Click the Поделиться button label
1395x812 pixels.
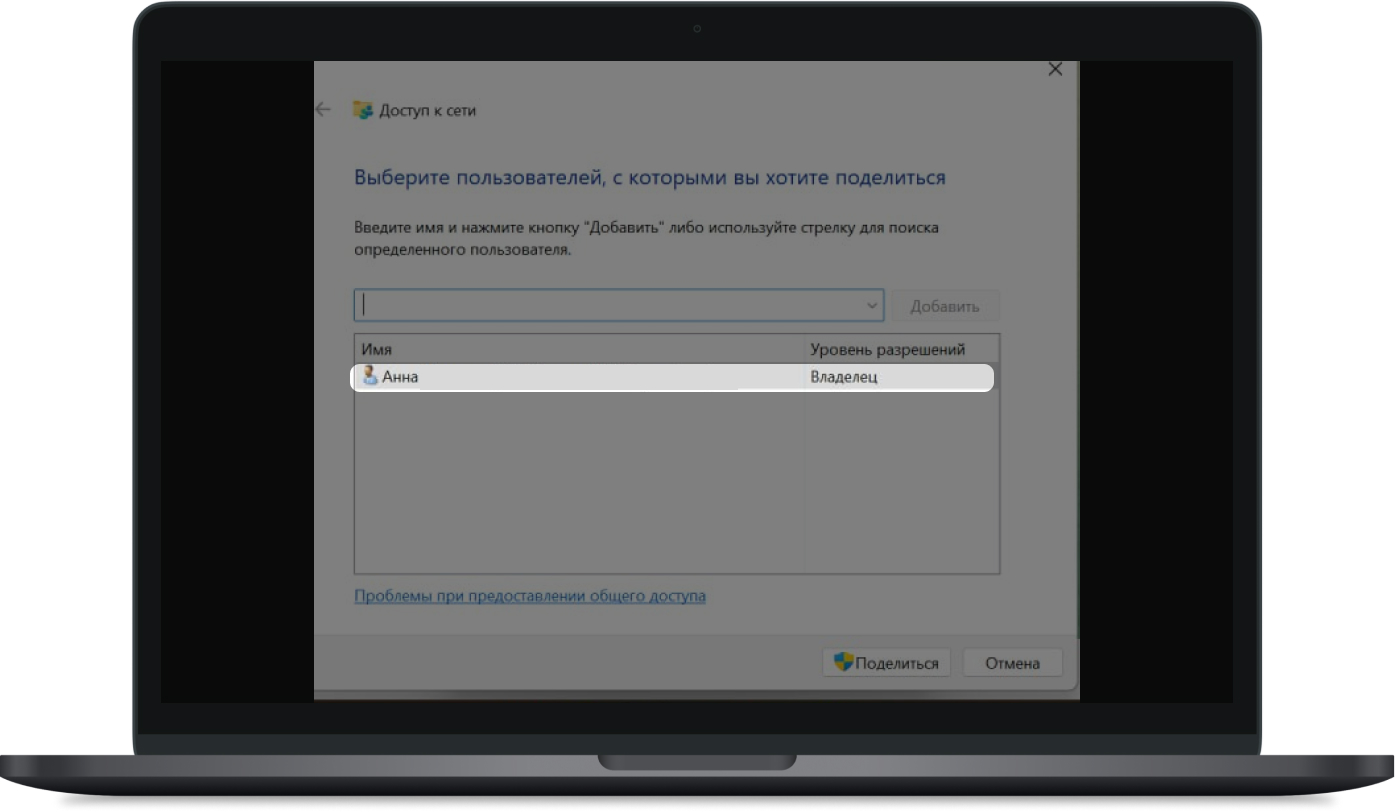(x=897, y=663)
